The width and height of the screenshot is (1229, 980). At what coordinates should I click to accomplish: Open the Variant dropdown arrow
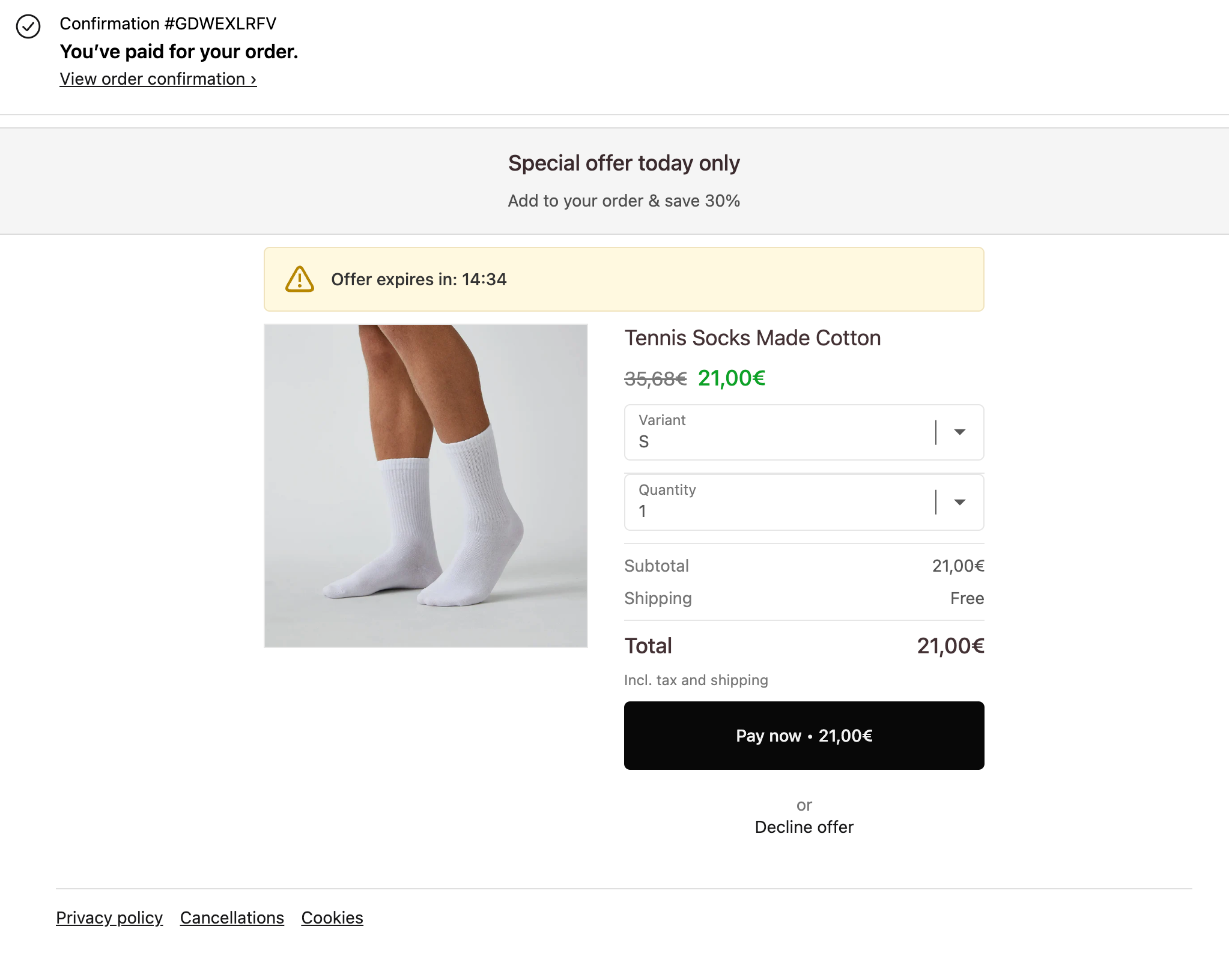tap(960, 432)
